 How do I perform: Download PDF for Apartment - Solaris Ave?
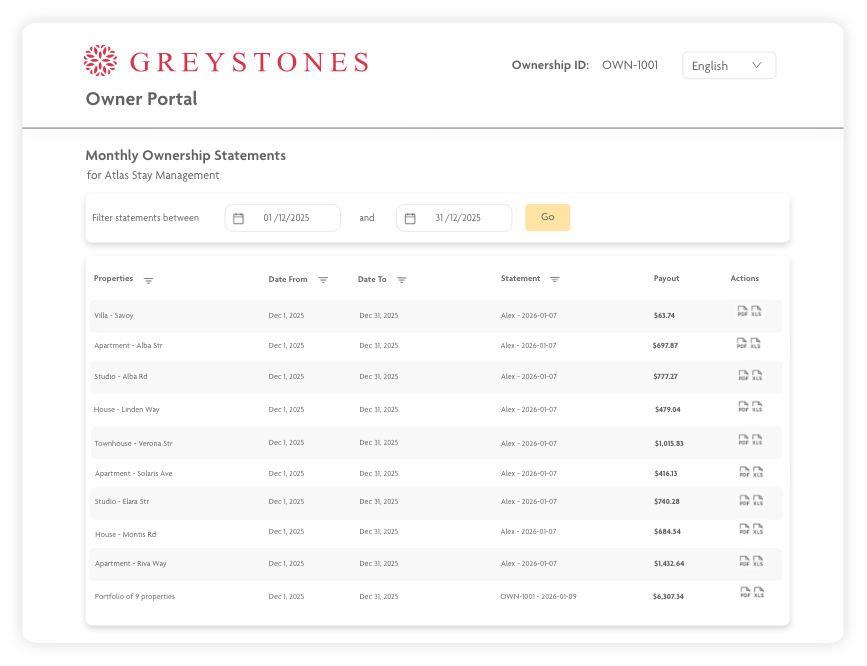click(x=744, y=472)
